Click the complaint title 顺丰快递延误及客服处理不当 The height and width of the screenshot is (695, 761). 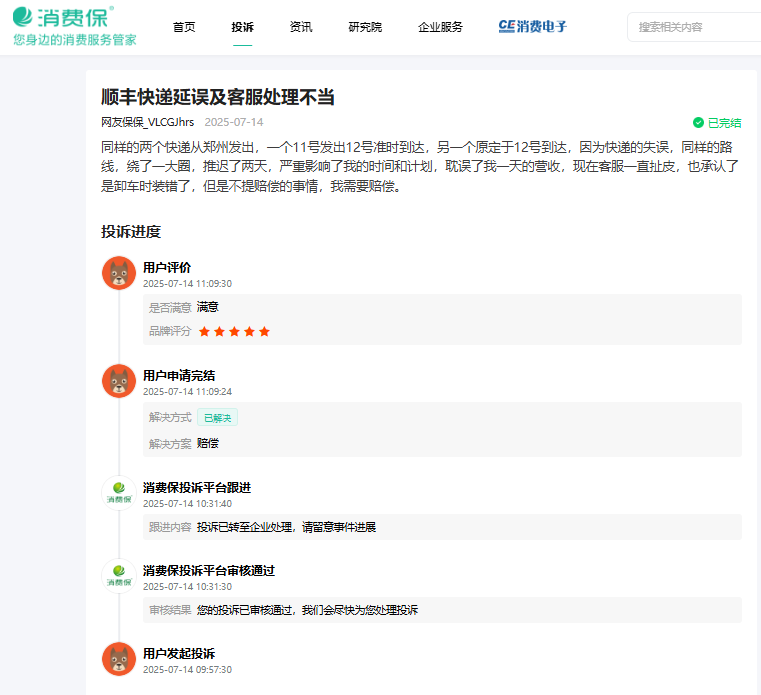217,97
